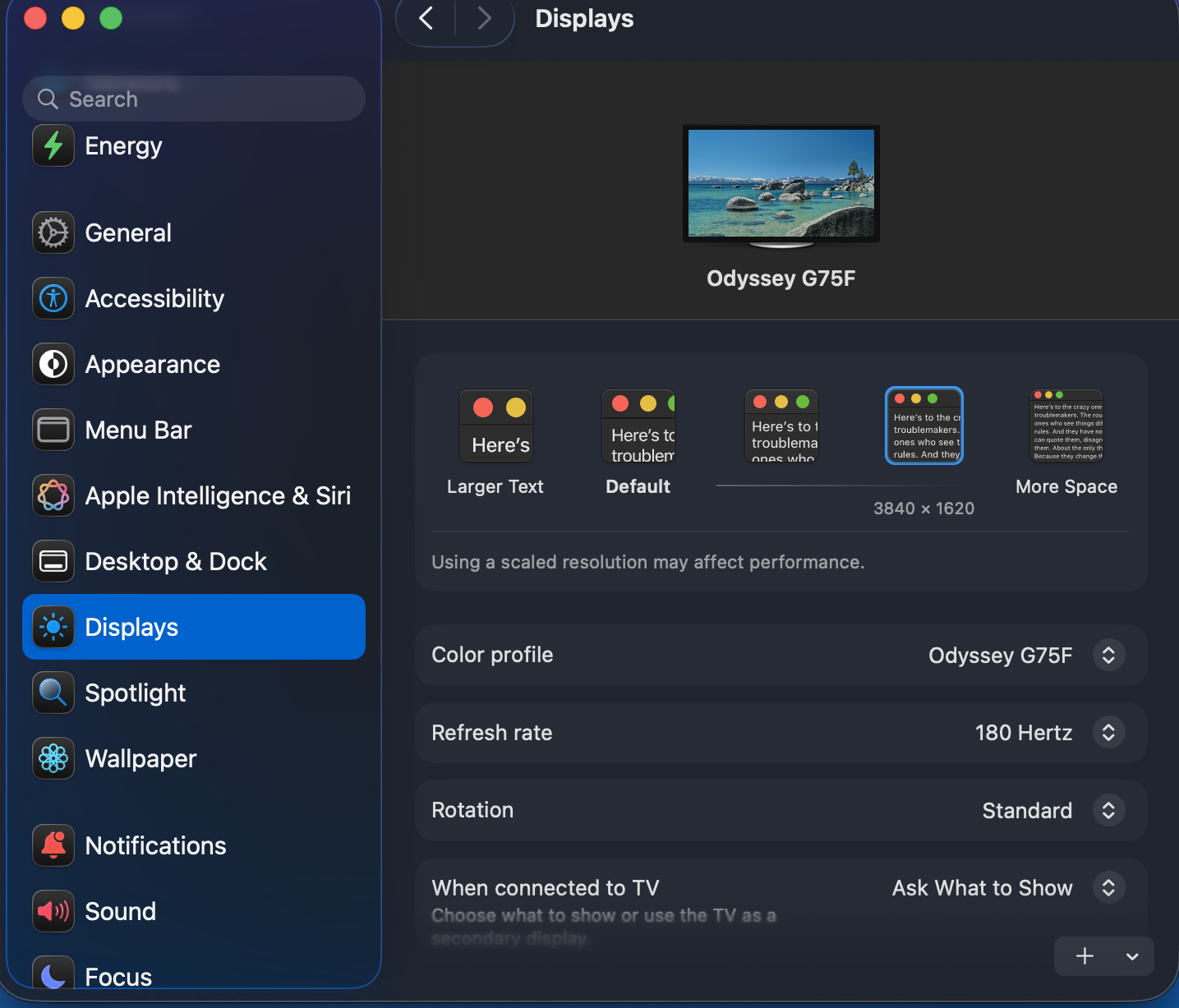This screenshot has height=1008, width=1179.
Task: Click the Focus moon icon
Action: coord(53,973)
